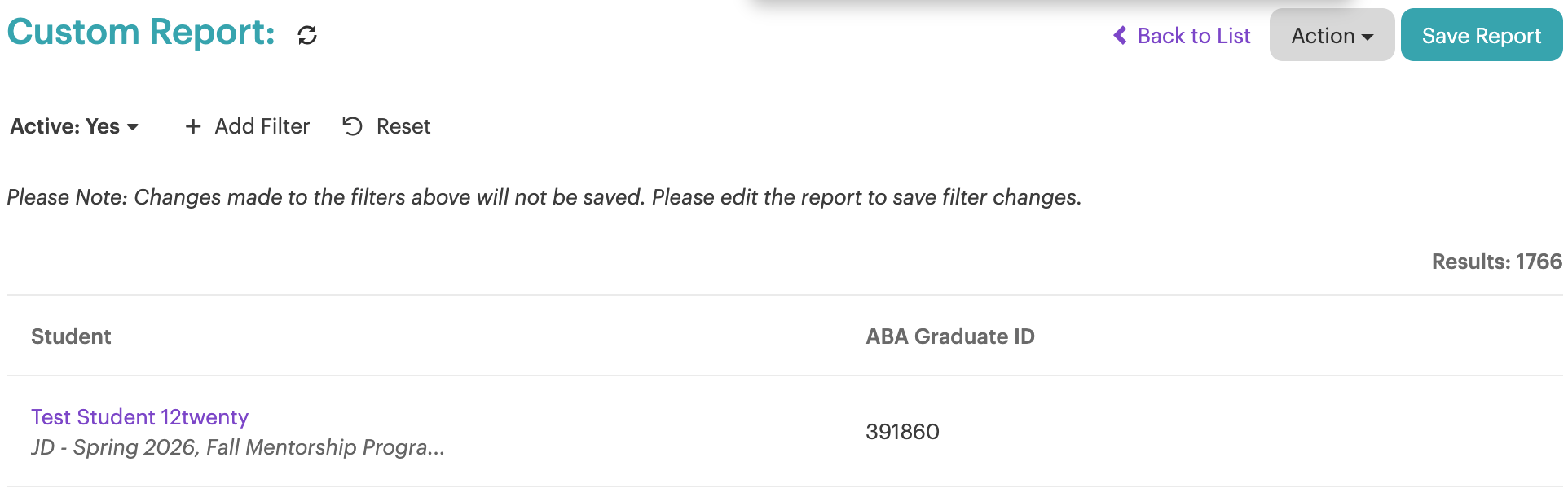Screen dimensions: 1568x497
Task: Click the circular arrow icon beside Reset
Action: (352, 126)
